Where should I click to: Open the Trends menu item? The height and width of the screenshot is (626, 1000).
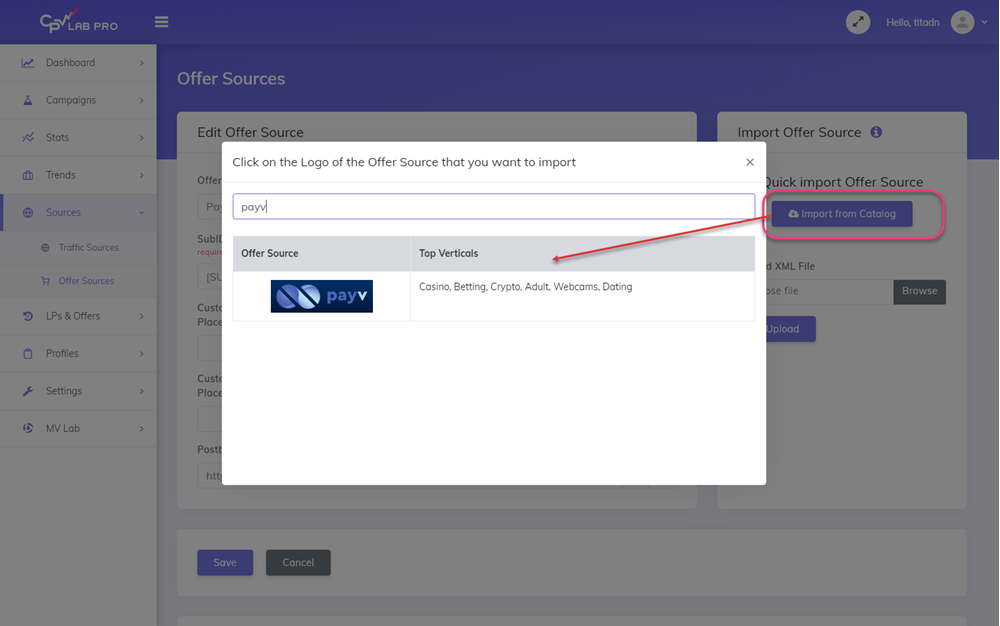(x=78, y=175)
